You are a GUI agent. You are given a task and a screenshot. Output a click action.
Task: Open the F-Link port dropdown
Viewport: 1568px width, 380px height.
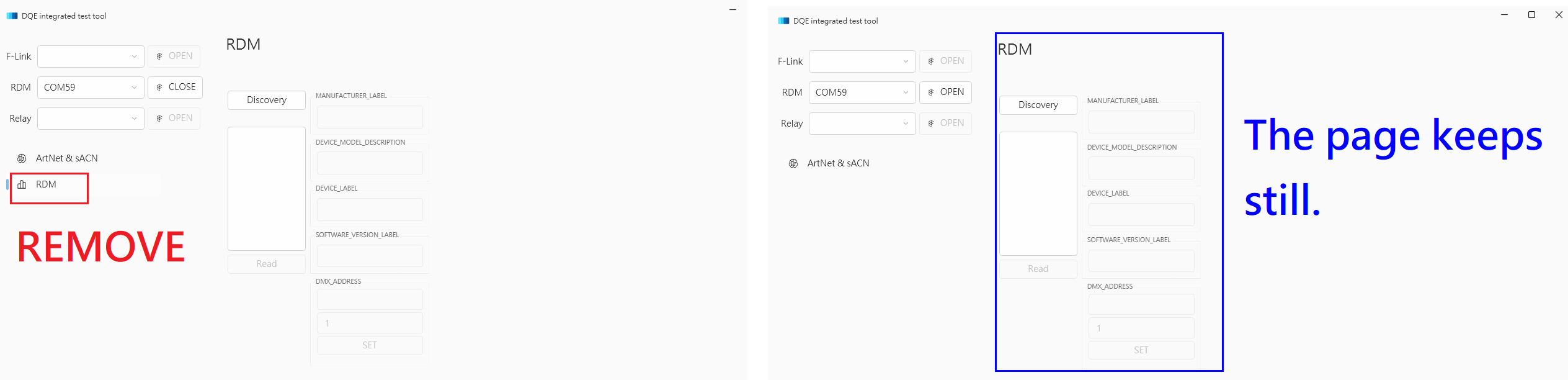click(90, 56)
